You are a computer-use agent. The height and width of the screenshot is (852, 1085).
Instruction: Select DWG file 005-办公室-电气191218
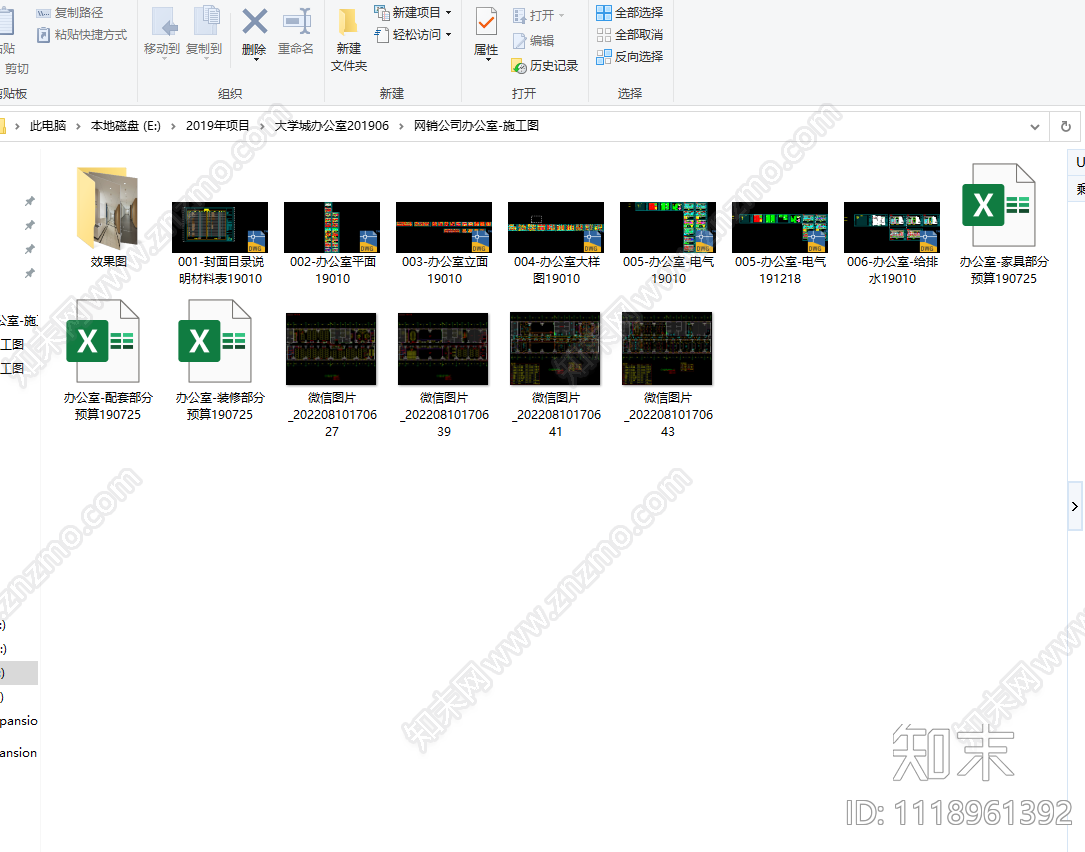pyautogui.click(x=780, y=243)
